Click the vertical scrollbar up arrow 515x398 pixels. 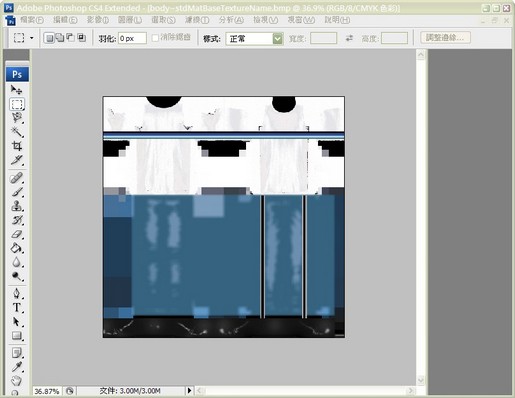pyautogui.click(x=421, y=55)
